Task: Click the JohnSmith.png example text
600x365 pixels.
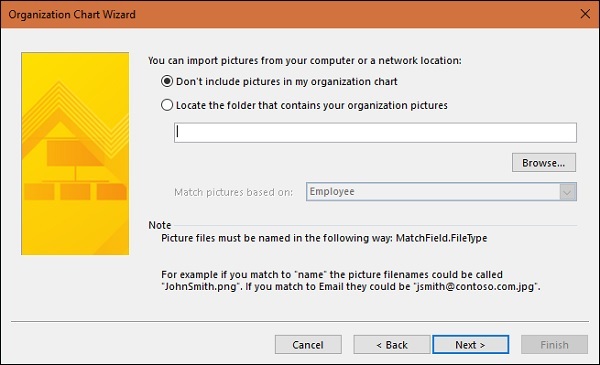Action: click(x=201, y=287)
